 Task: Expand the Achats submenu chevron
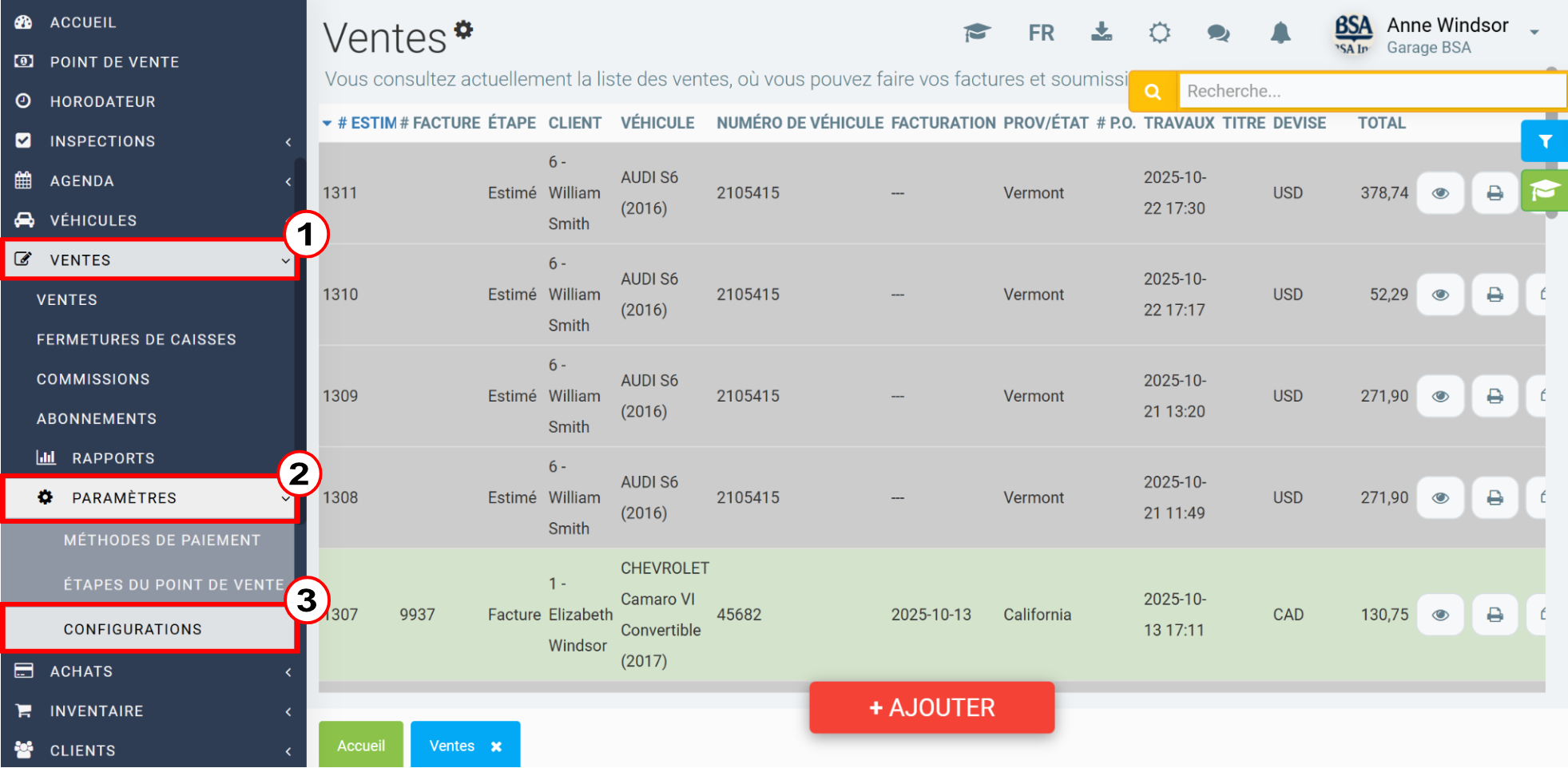[x=288, y=672]
